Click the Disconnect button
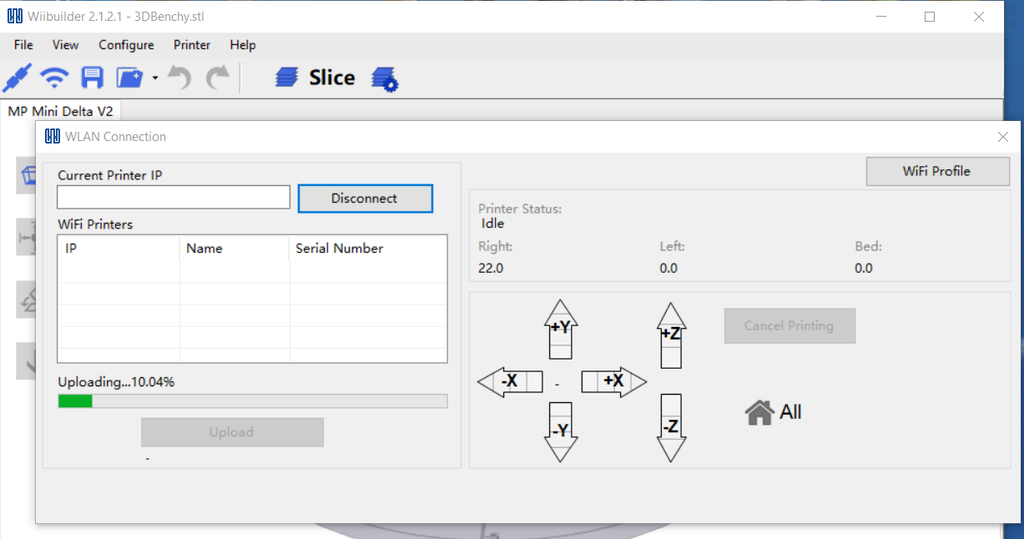 point(365,199)
